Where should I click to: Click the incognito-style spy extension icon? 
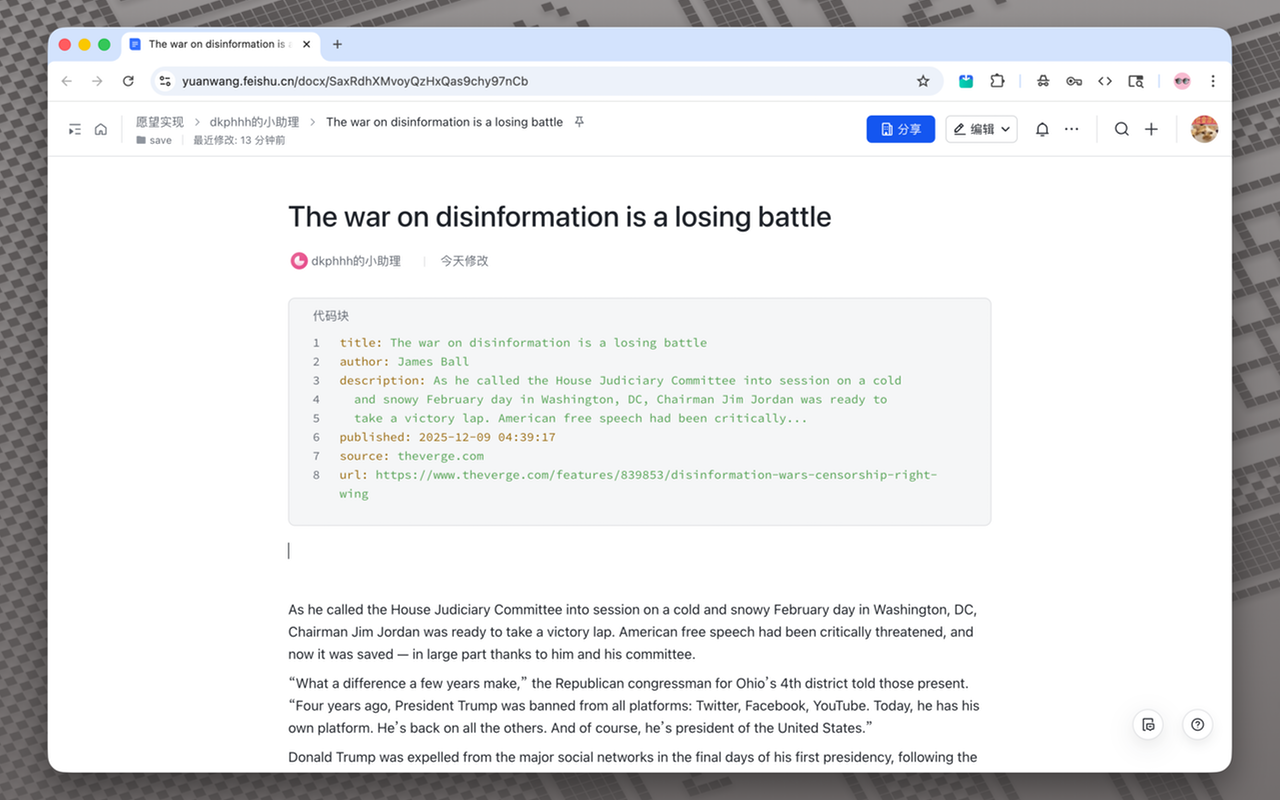point(1043,81)
